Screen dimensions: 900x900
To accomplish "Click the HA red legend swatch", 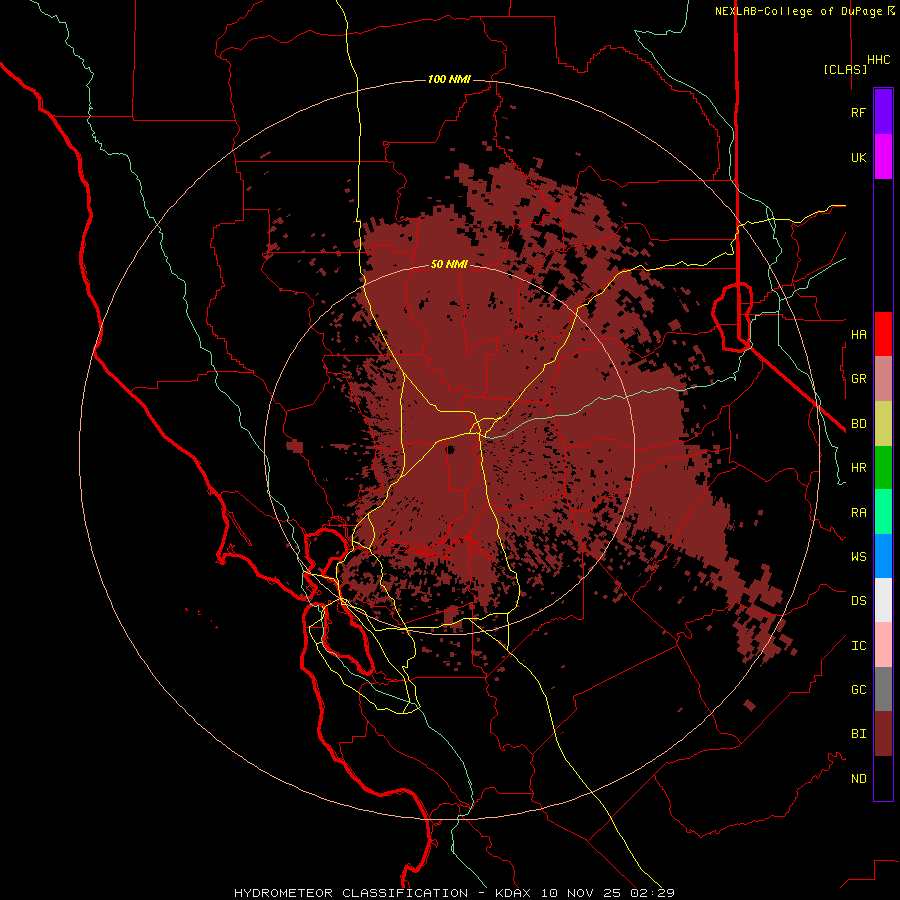I will click(883, 334).
